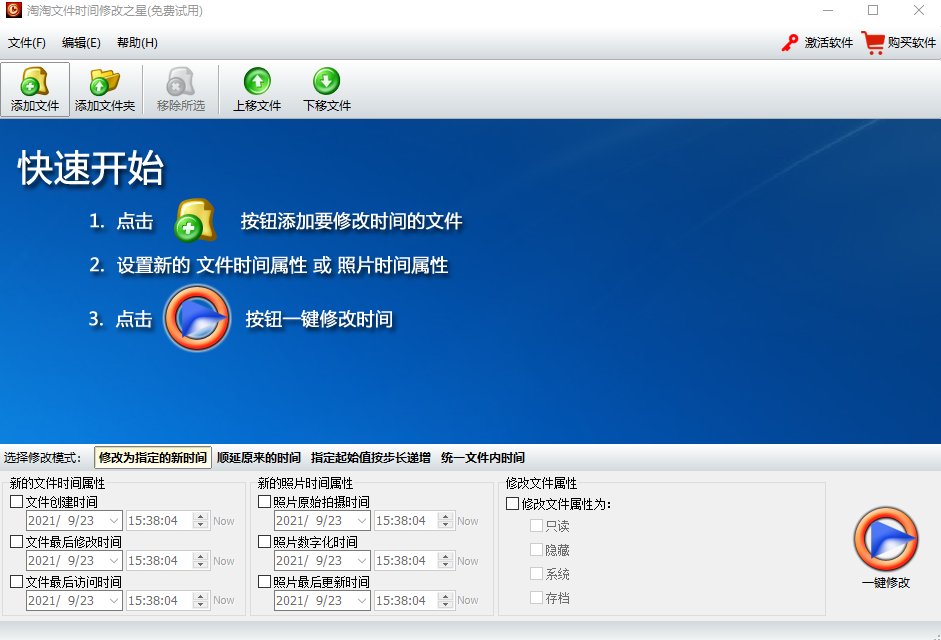Click Now next to 文件创建时间
941x640 pixels.
point(222,521)
